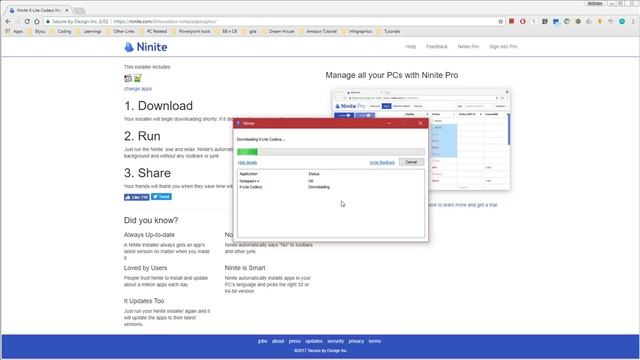The width and height of the screenshot is (640, 360).
Task: Click the Facebook Like button
Action: (x=137, y=197)
